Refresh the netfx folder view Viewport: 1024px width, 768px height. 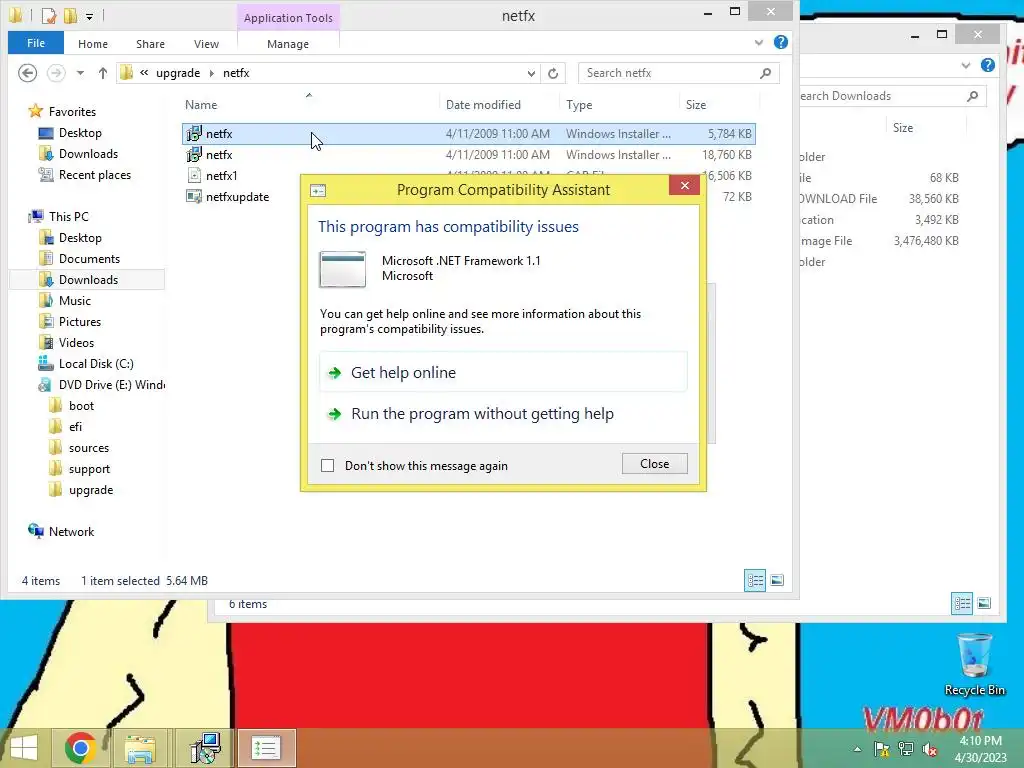[553, 73]
